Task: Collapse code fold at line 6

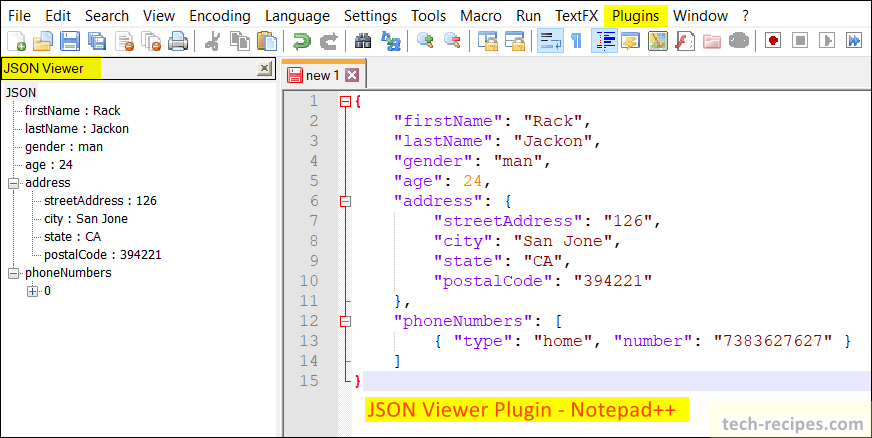Action: pos(345,202)
